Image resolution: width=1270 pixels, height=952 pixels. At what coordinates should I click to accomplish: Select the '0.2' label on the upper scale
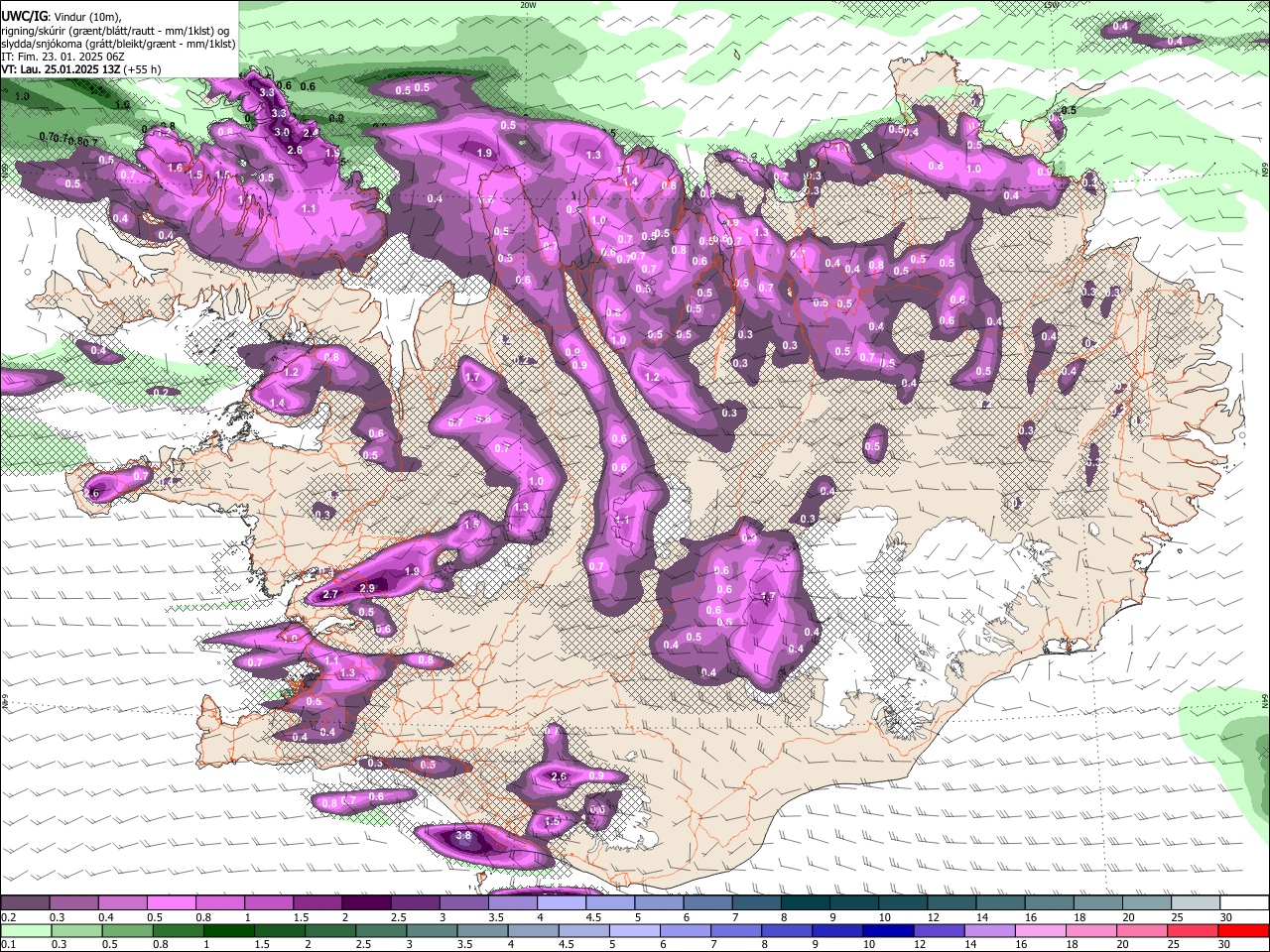pos(8,917)
